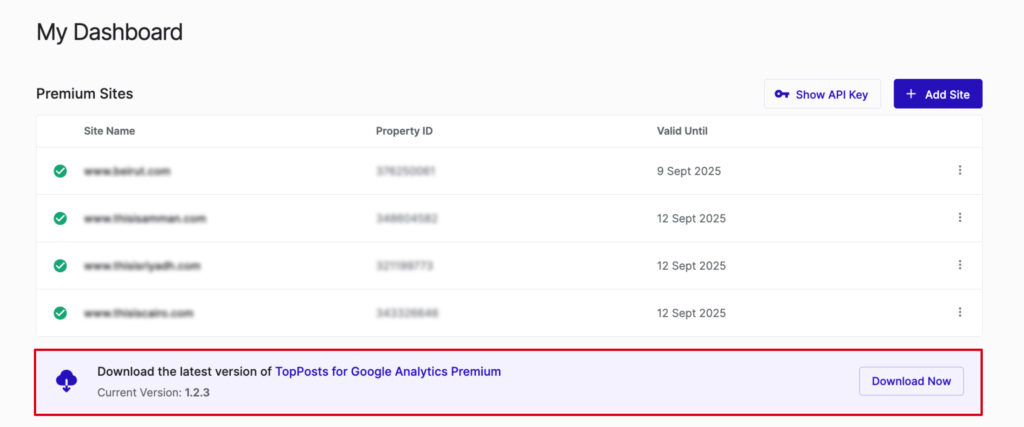Open the three-dot menu for thisiscairo row
1024x427 pixels.
click(x=959, y=312)
